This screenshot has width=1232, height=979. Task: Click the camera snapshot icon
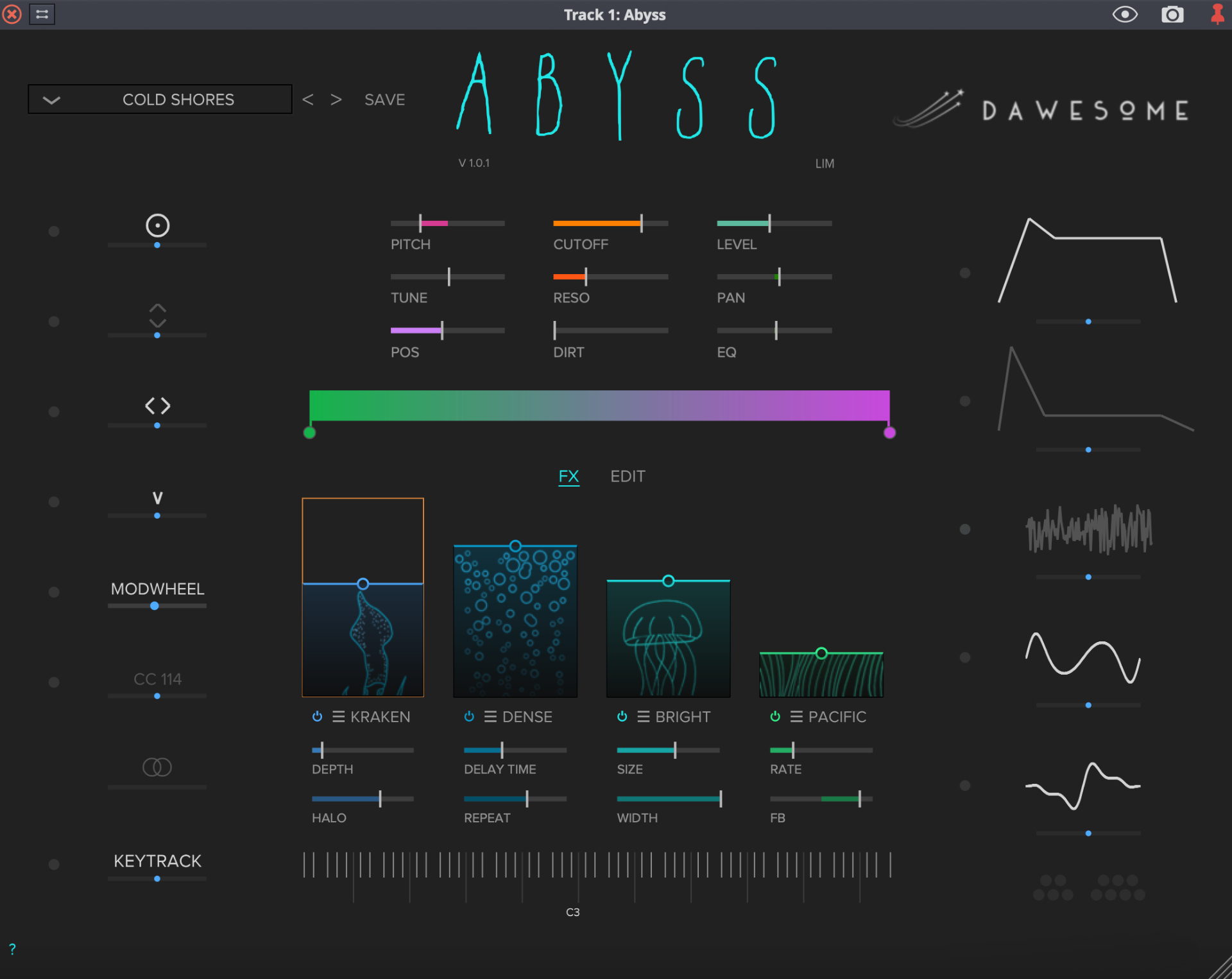coord(1172,15)
